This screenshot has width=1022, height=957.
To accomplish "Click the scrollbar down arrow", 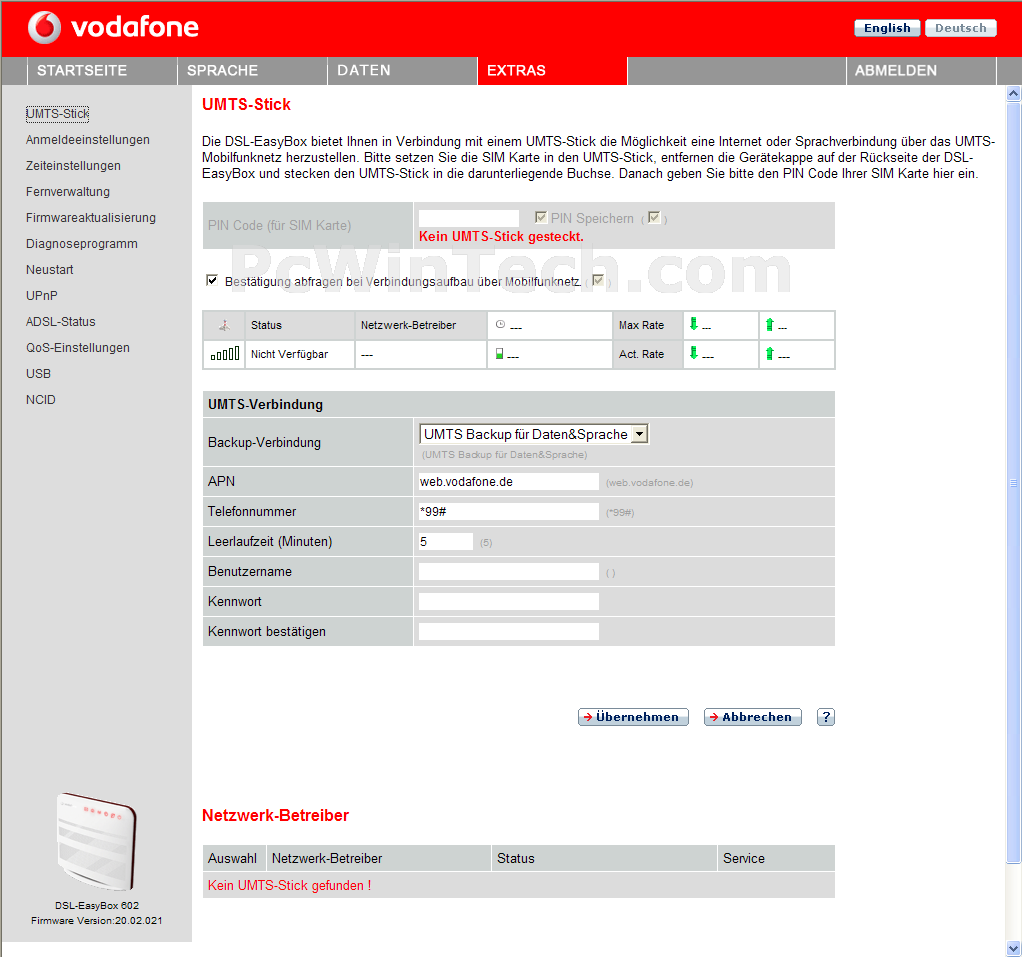I will click(x=1014, y=949).
